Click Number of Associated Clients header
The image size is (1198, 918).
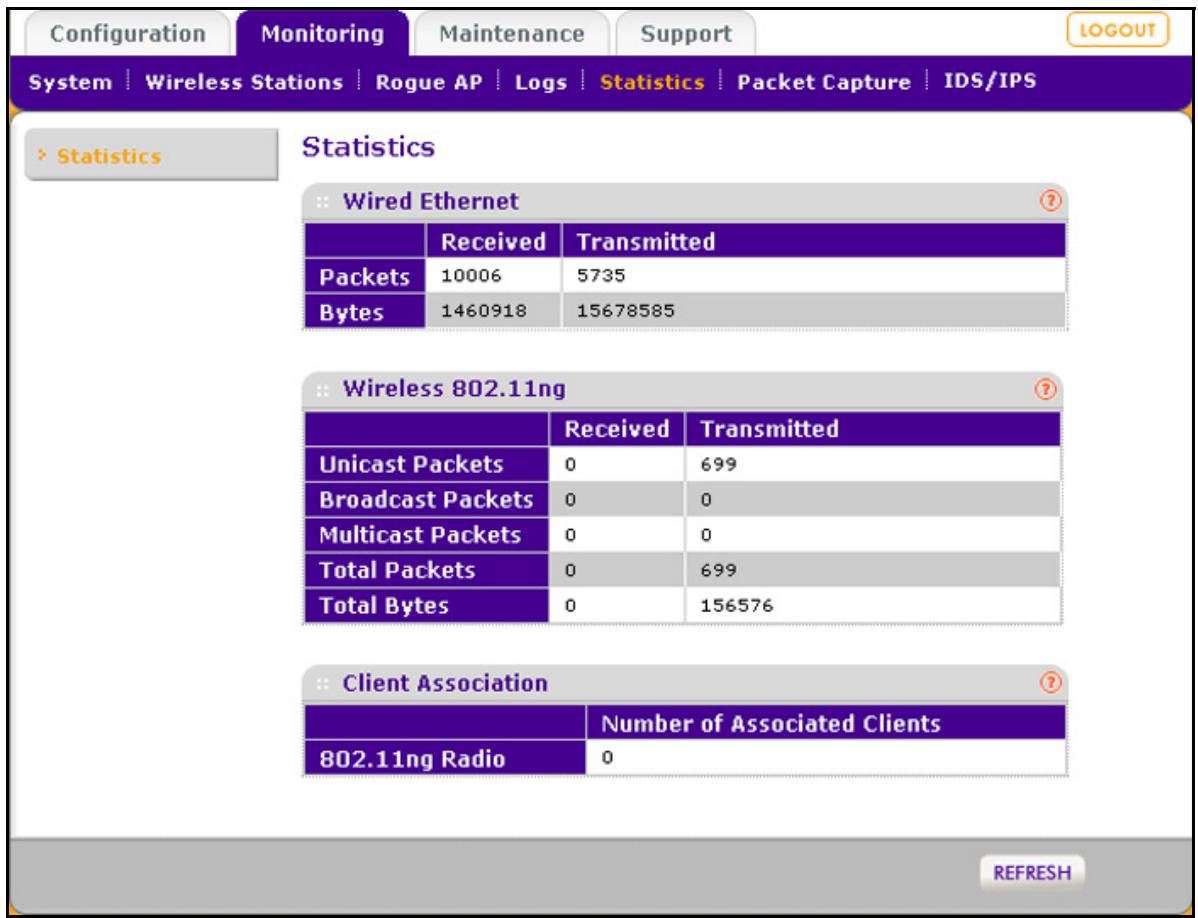pyautogui.click(x=771, y=723)
